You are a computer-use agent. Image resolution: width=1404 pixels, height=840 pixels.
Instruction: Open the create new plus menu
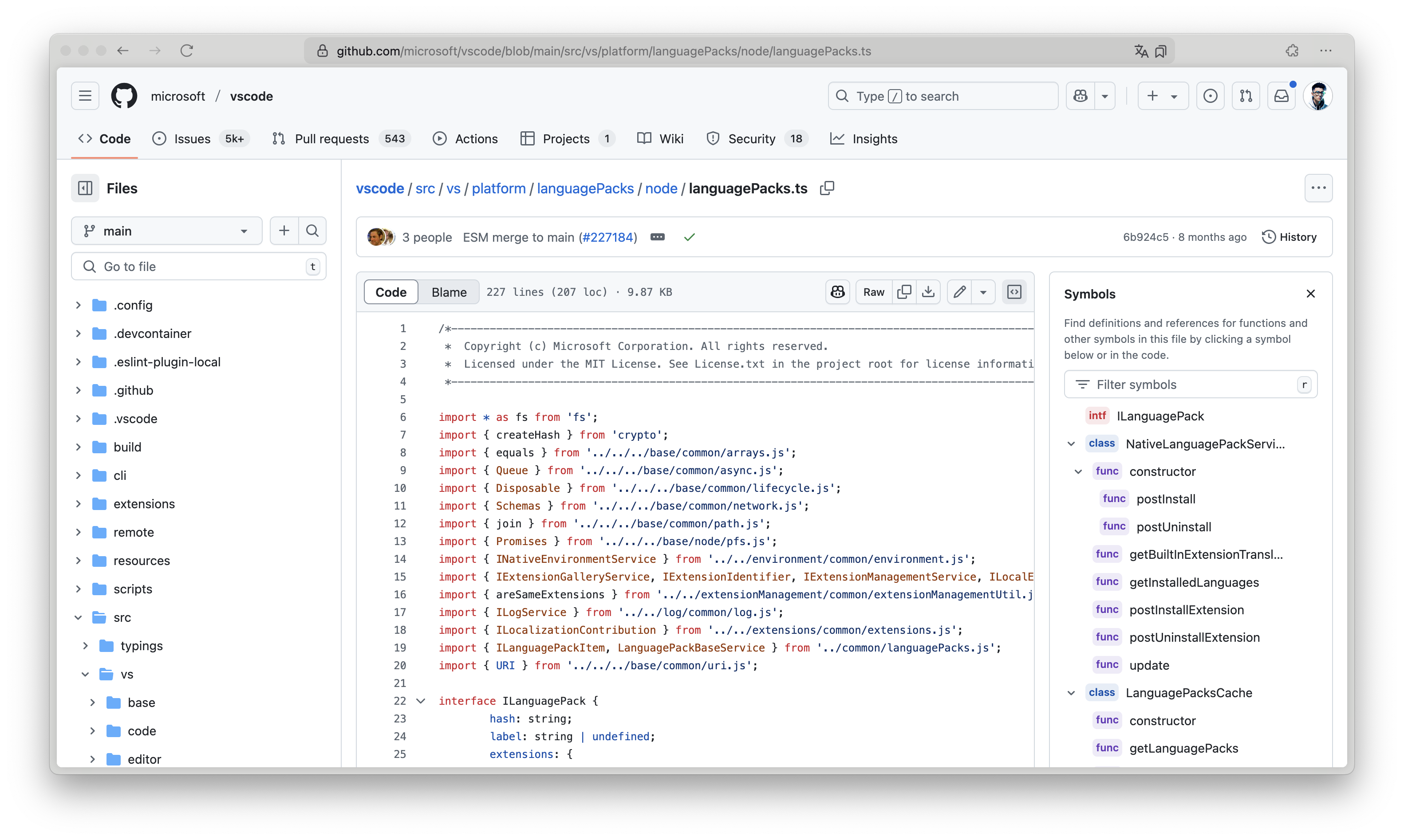(1163, 96)
